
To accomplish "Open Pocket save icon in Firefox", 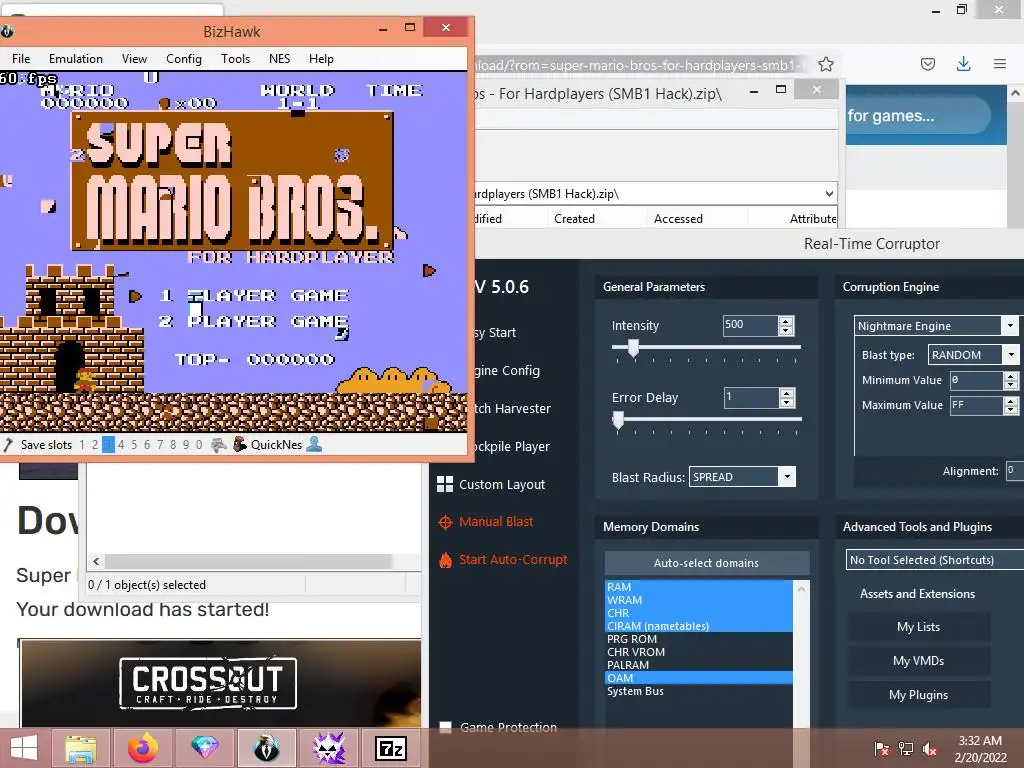I will tap(927, 64).
